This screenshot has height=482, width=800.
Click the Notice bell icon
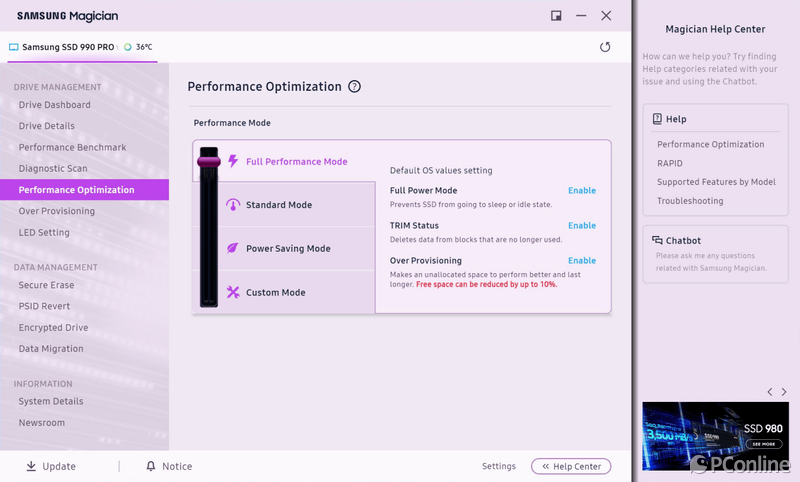tap(151, 466)
